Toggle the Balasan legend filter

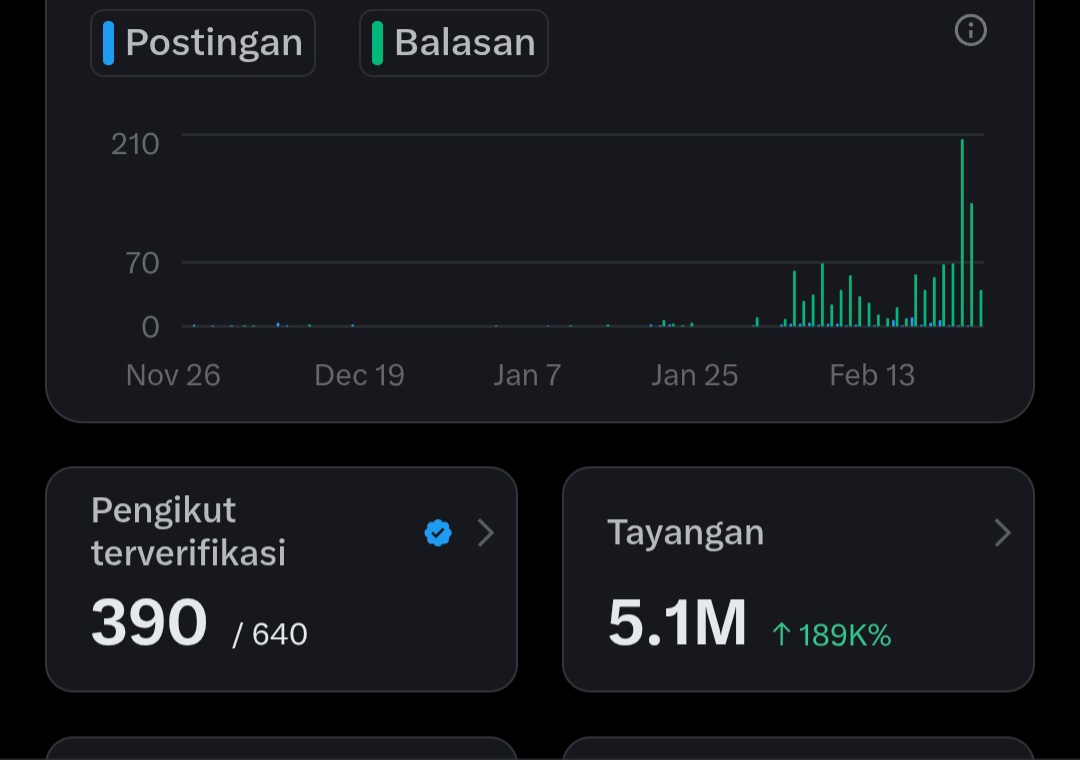[x=454, y=43]
